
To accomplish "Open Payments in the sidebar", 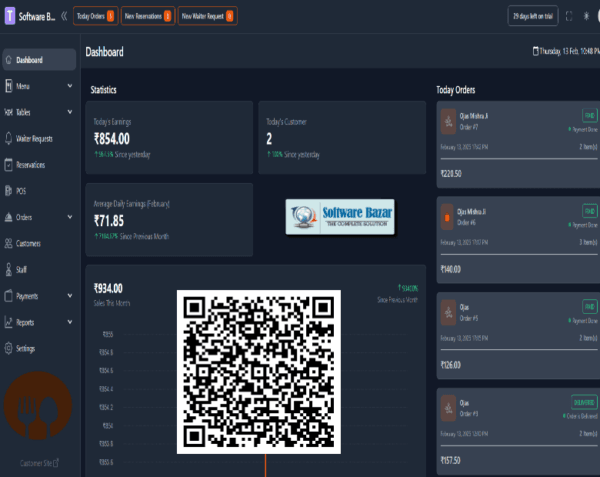I will 39,296.
